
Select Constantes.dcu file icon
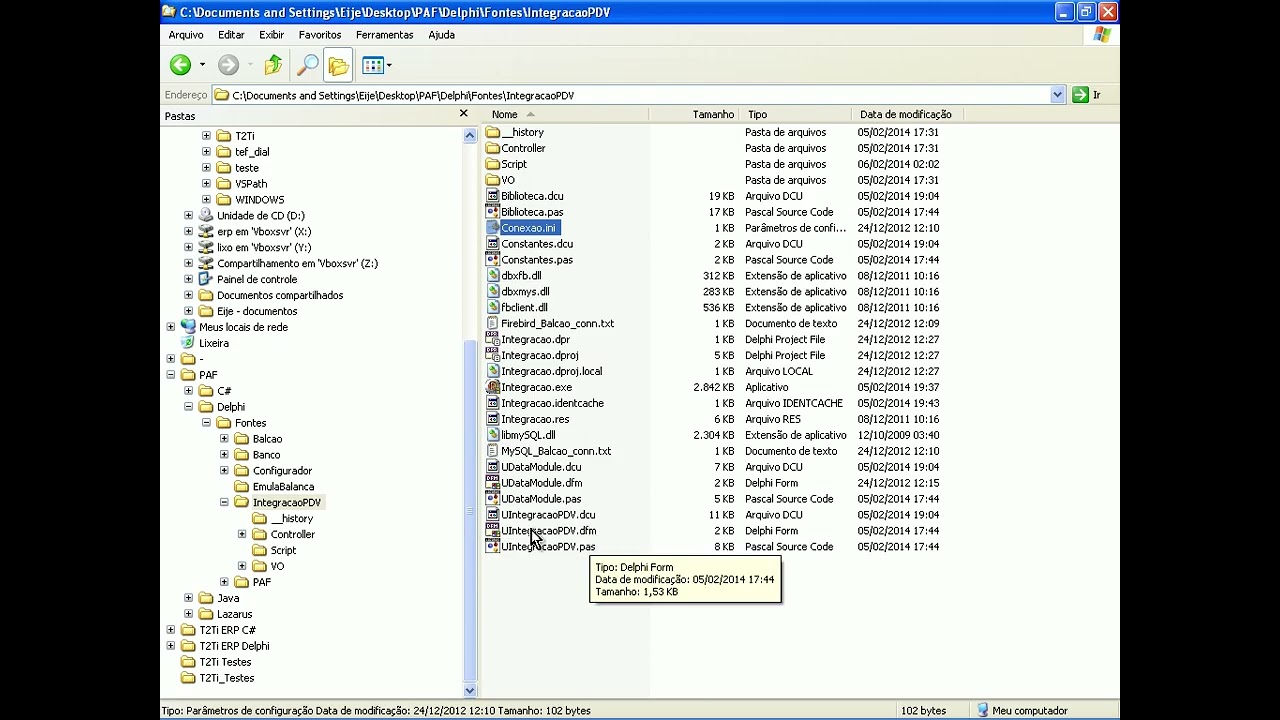pyautogui.click(x=492, y=244)
